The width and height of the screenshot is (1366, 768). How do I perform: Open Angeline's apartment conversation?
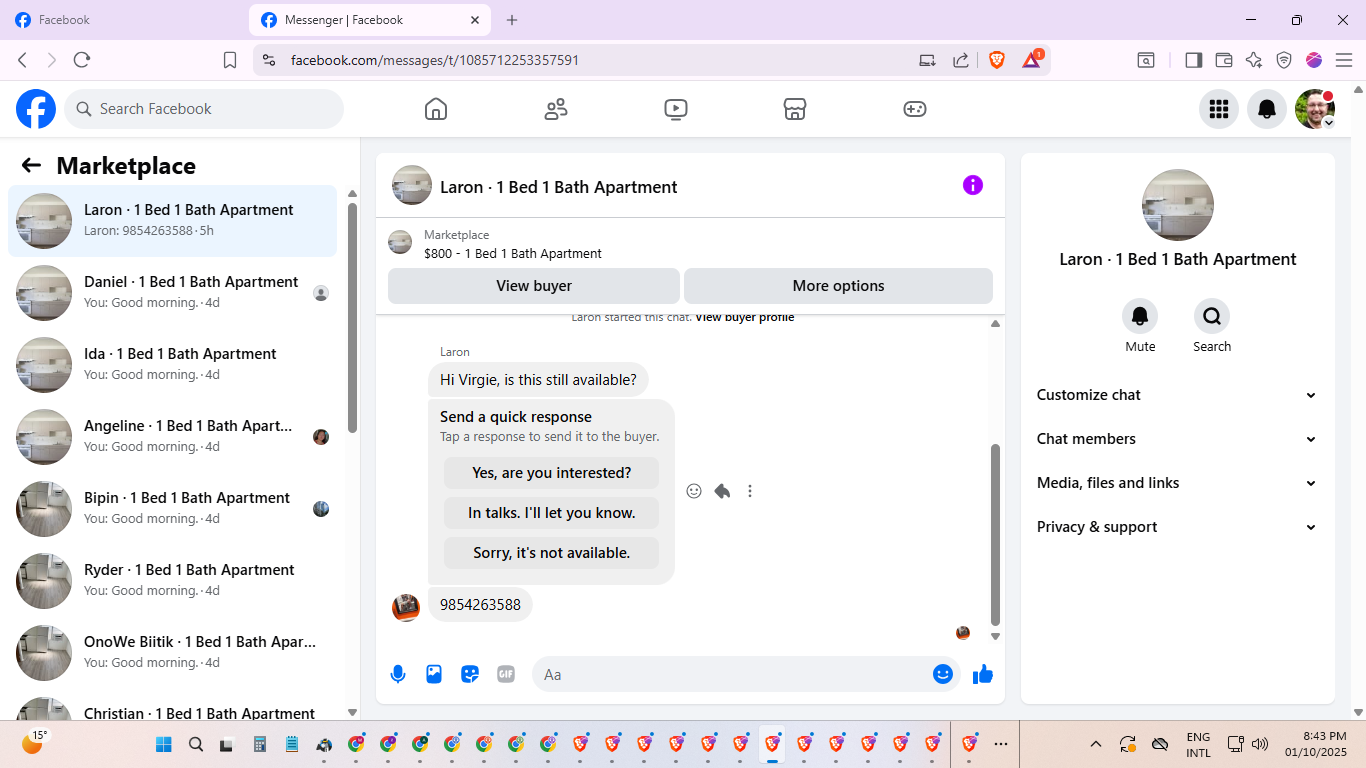(173, 436)
